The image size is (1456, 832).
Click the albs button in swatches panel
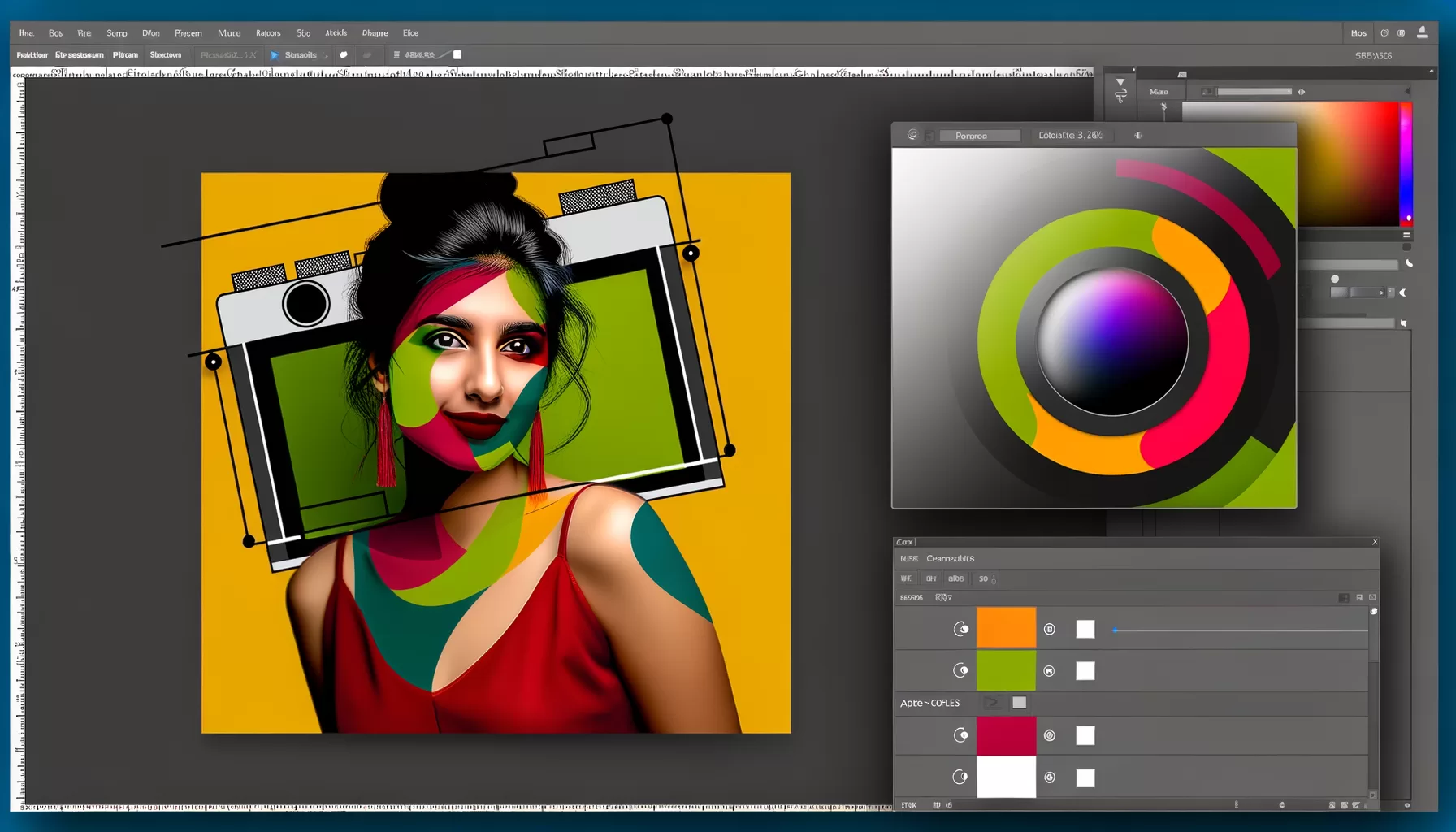[956, 578]
